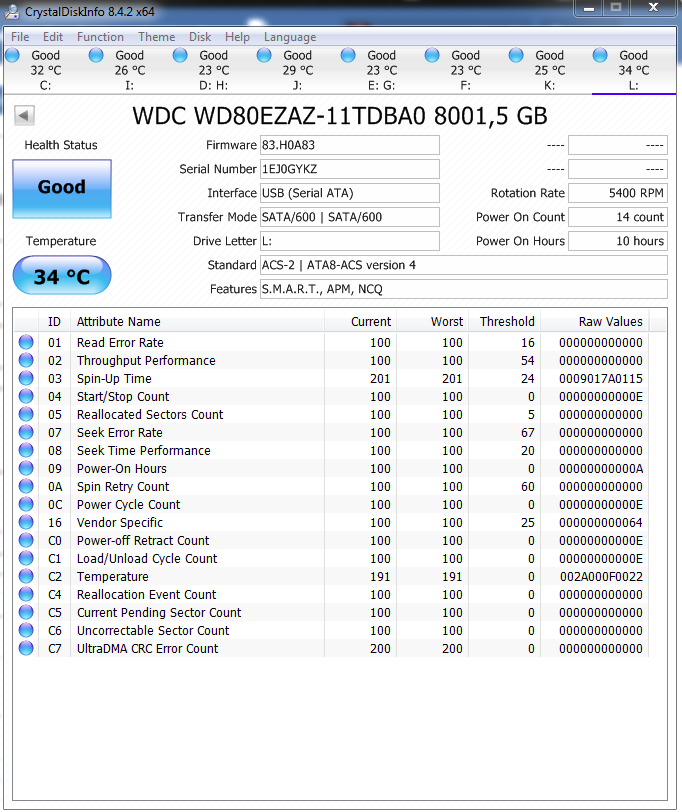Click status icon for Vendor Specific

[26, 523]
